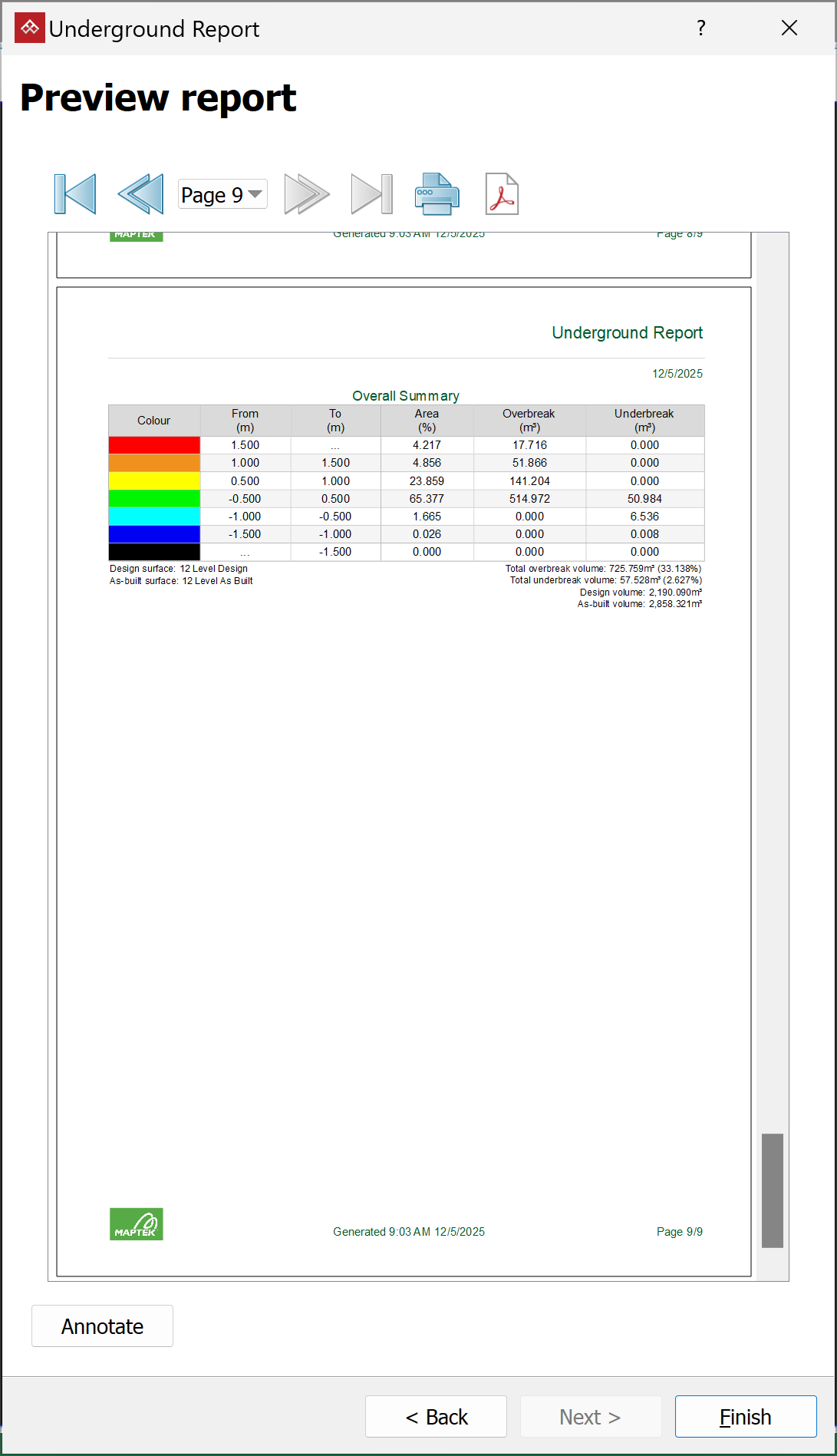Click the blue colour swatch
This screenshot has height=1456, width=837.
154,534
